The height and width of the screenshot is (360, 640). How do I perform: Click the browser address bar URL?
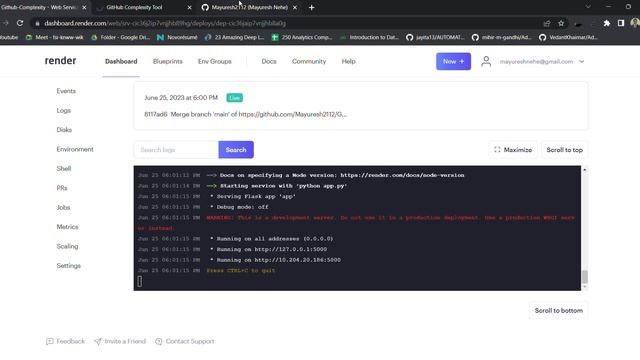[165, 23]
